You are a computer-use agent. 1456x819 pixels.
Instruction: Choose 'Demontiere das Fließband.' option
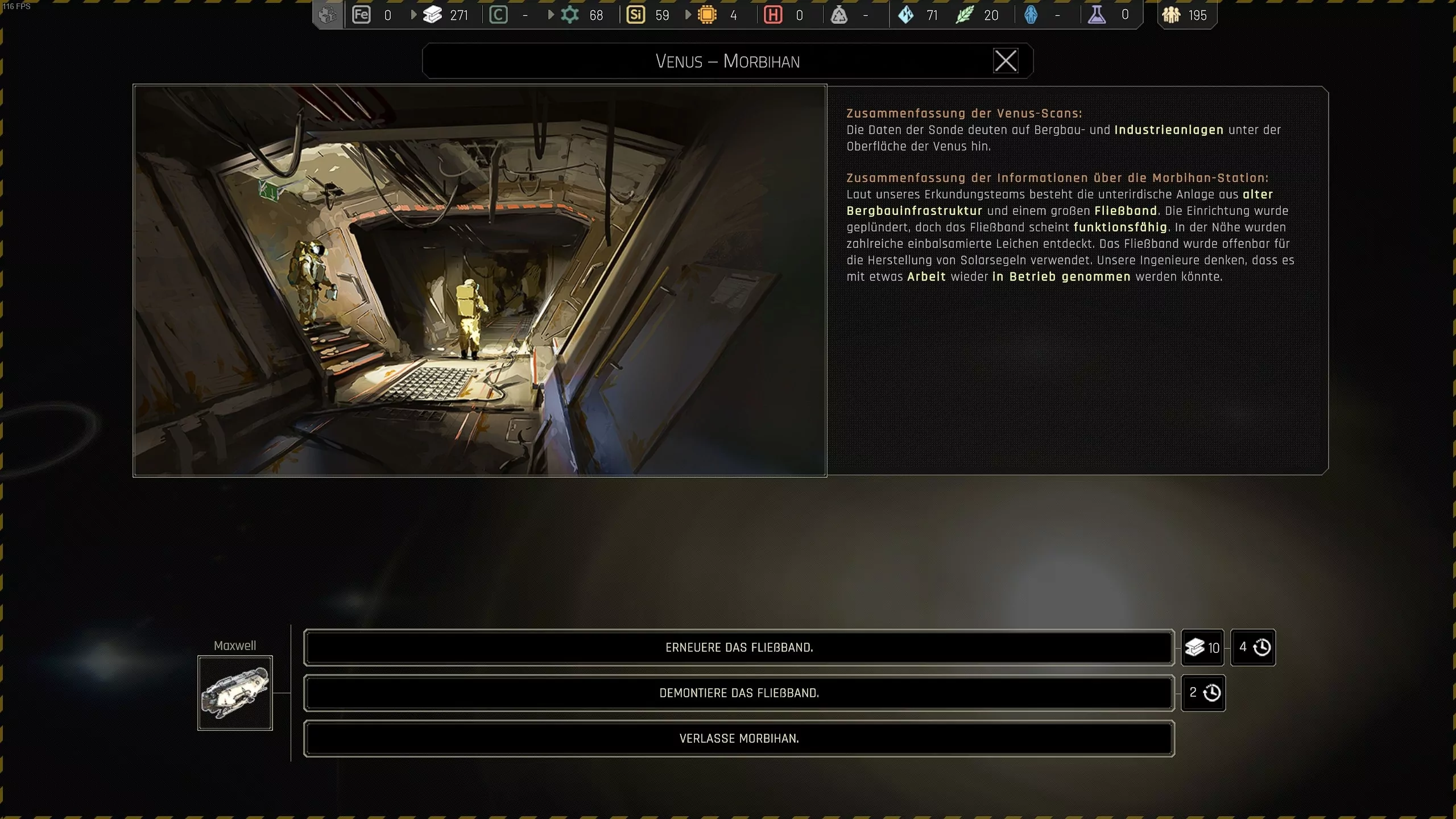point(739,693)
